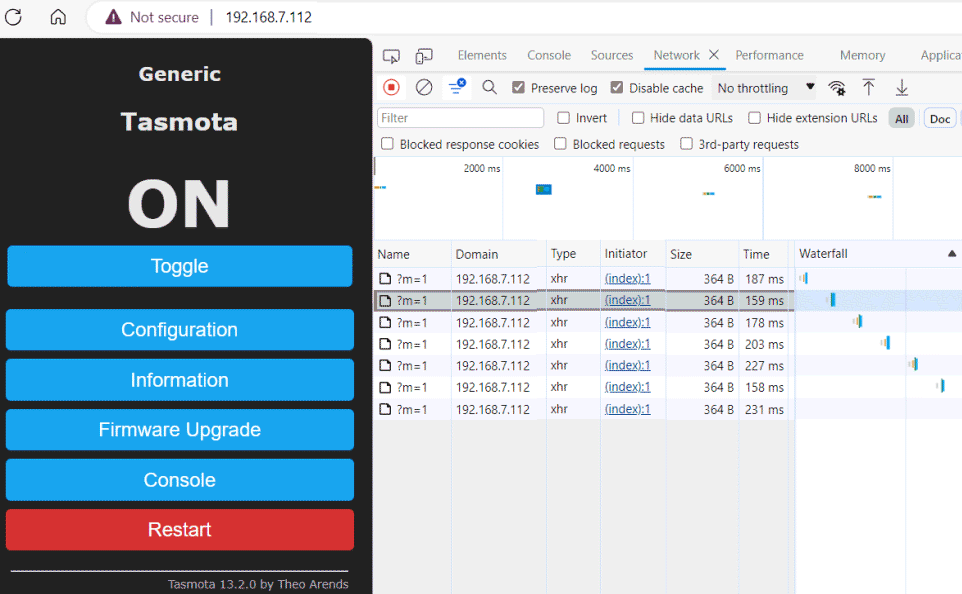Check Blocked response cookies

point(387,144)
